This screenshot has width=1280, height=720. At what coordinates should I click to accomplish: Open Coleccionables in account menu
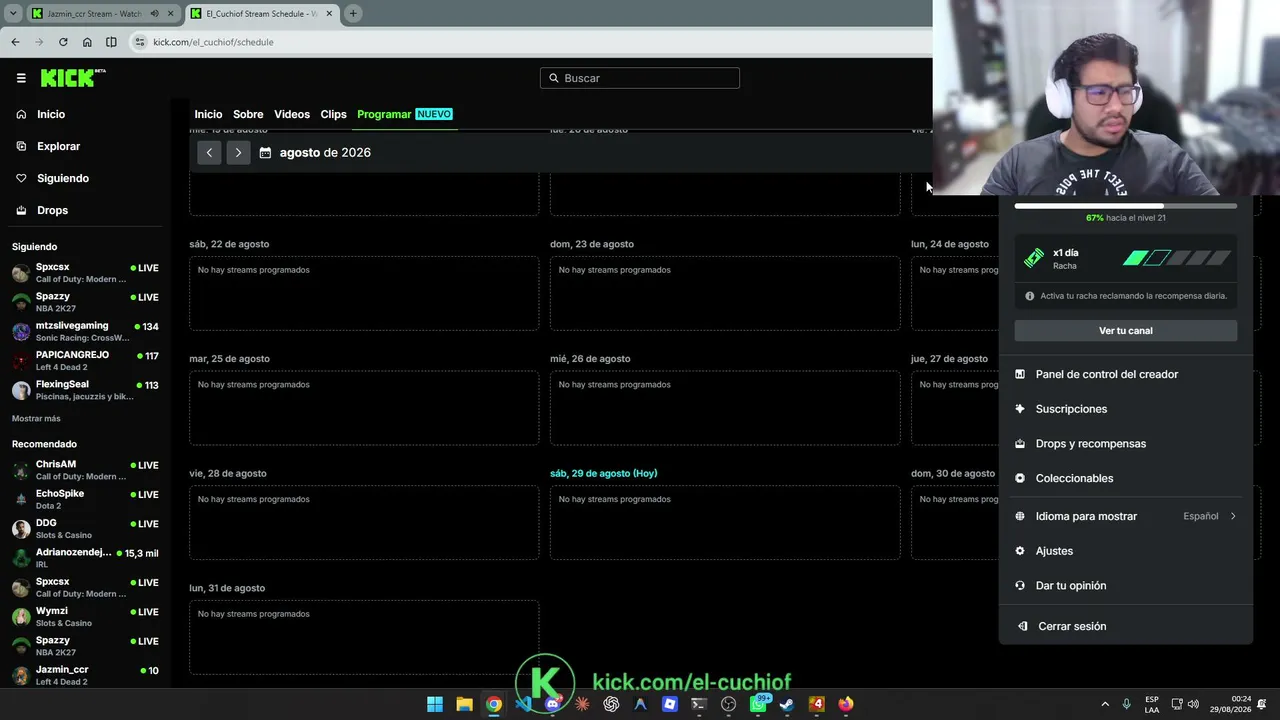point(1126,478)
